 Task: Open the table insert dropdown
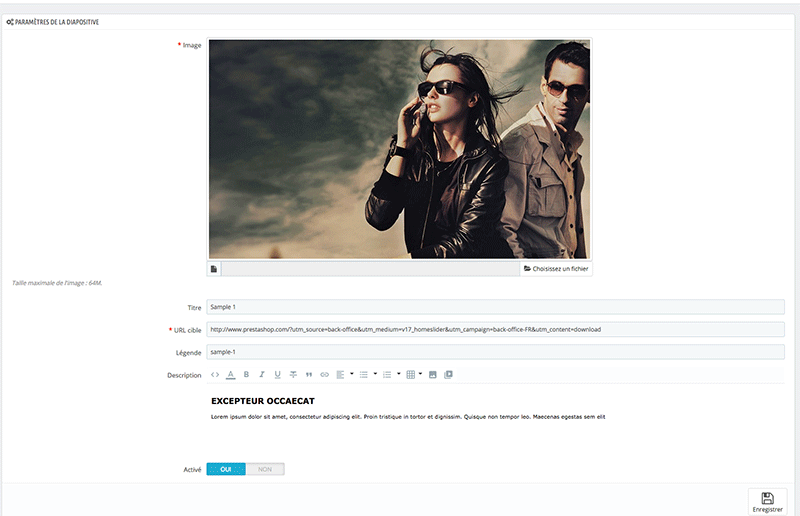tap(414, 375)
